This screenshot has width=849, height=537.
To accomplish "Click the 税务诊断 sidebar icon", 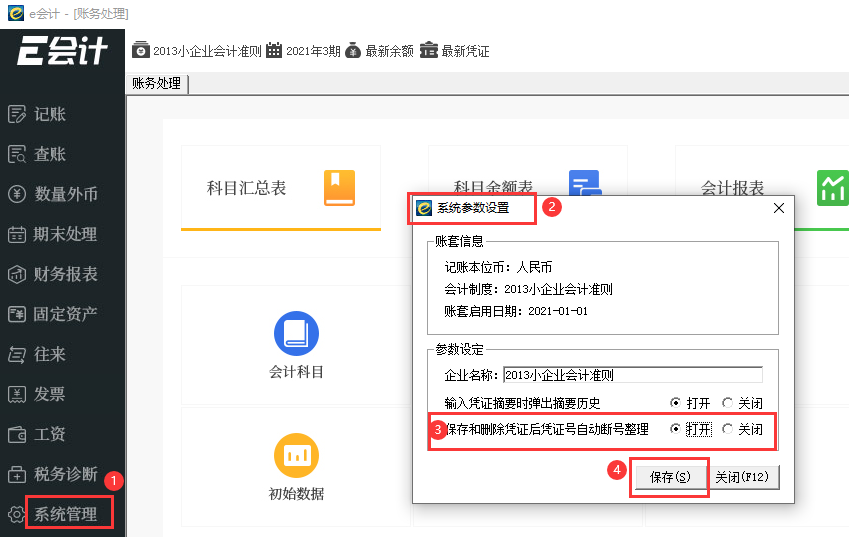I will click(x=17, y=474).
